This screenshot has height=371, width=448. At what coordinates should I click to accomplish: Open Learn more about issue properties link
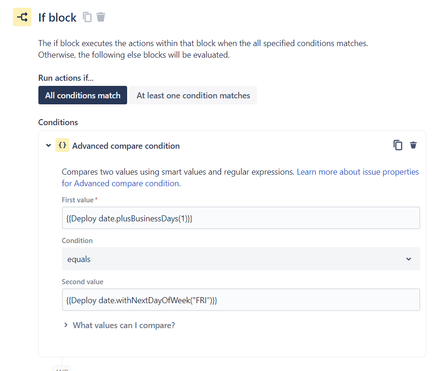coord(357,172)
